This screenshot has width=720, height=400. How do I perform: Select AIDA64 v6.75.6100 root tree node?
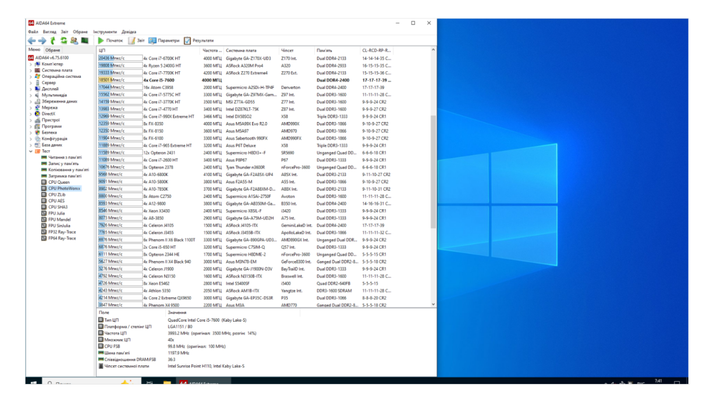point(48,58)
